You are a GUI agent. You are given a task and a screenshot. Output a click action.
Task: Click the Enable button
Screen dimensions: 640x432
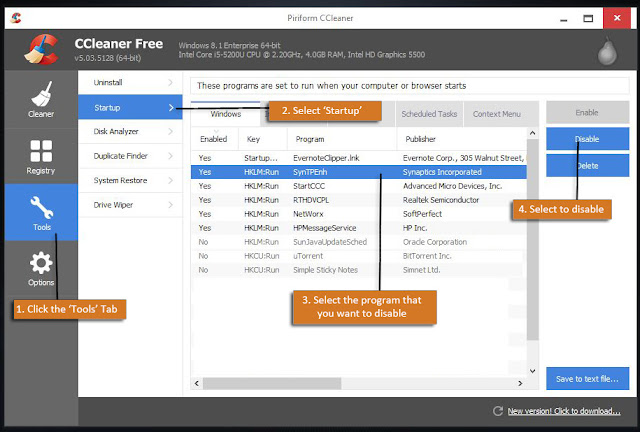click(x=587, y=112)
